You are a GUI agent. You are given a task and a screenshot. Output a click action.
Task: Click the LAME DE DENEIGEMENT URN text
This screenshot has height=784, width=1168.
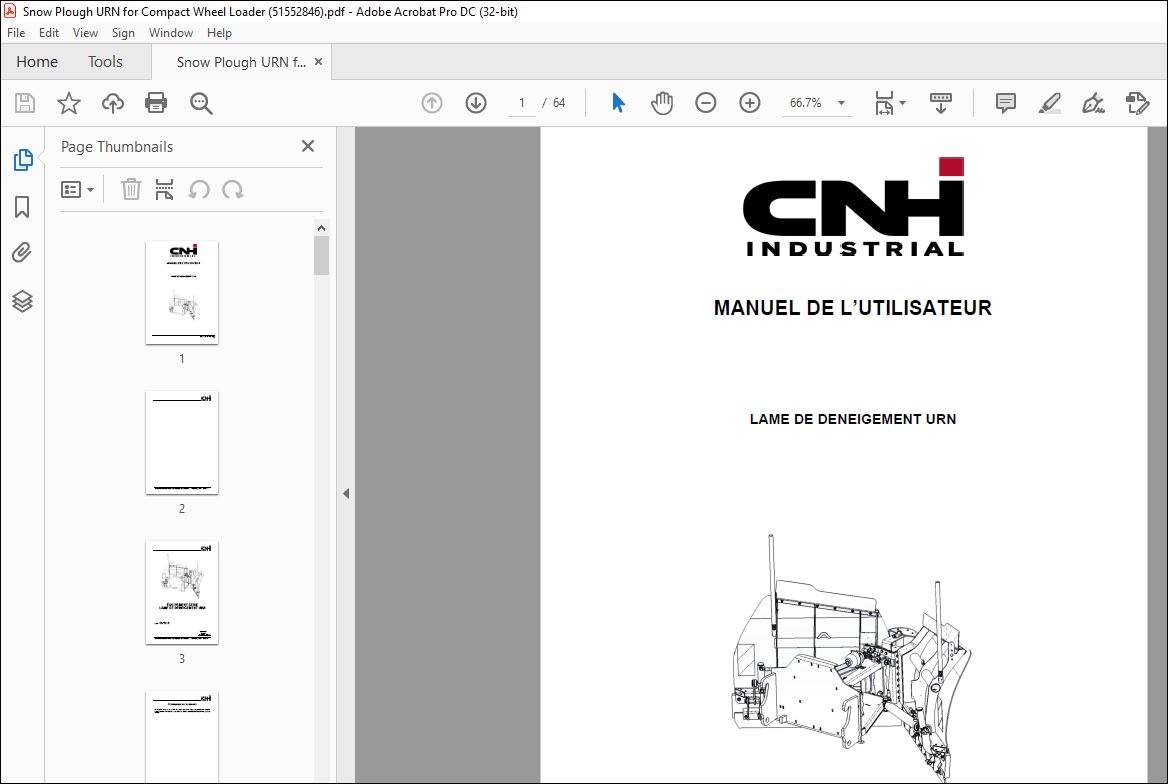click(x=853, y=419)
